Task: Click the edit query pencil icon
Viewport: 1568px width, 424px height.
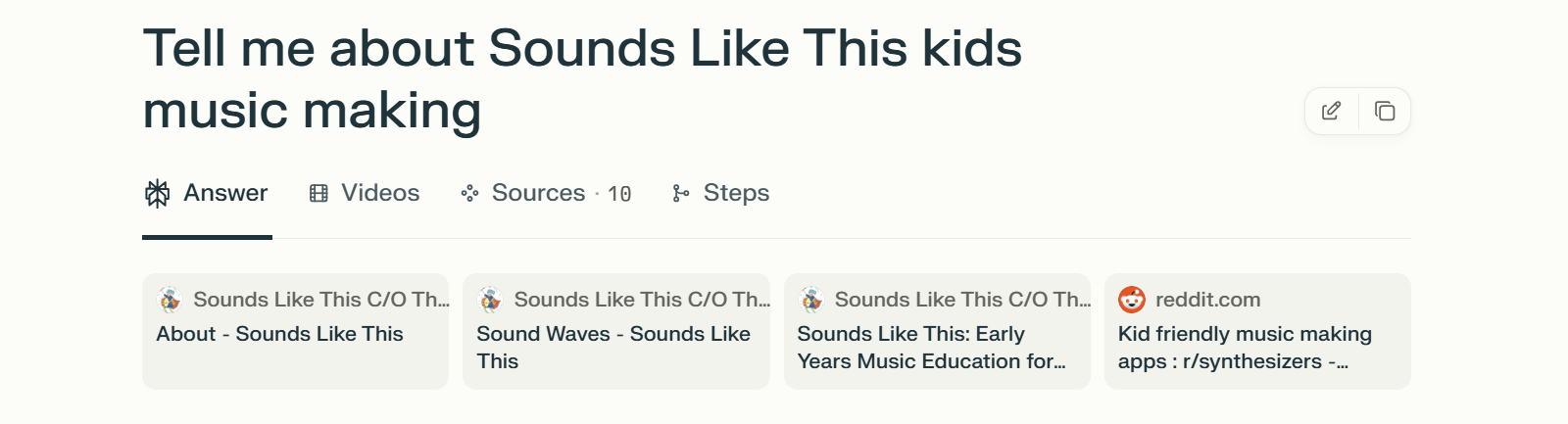Action: [x=1331, y=112]
